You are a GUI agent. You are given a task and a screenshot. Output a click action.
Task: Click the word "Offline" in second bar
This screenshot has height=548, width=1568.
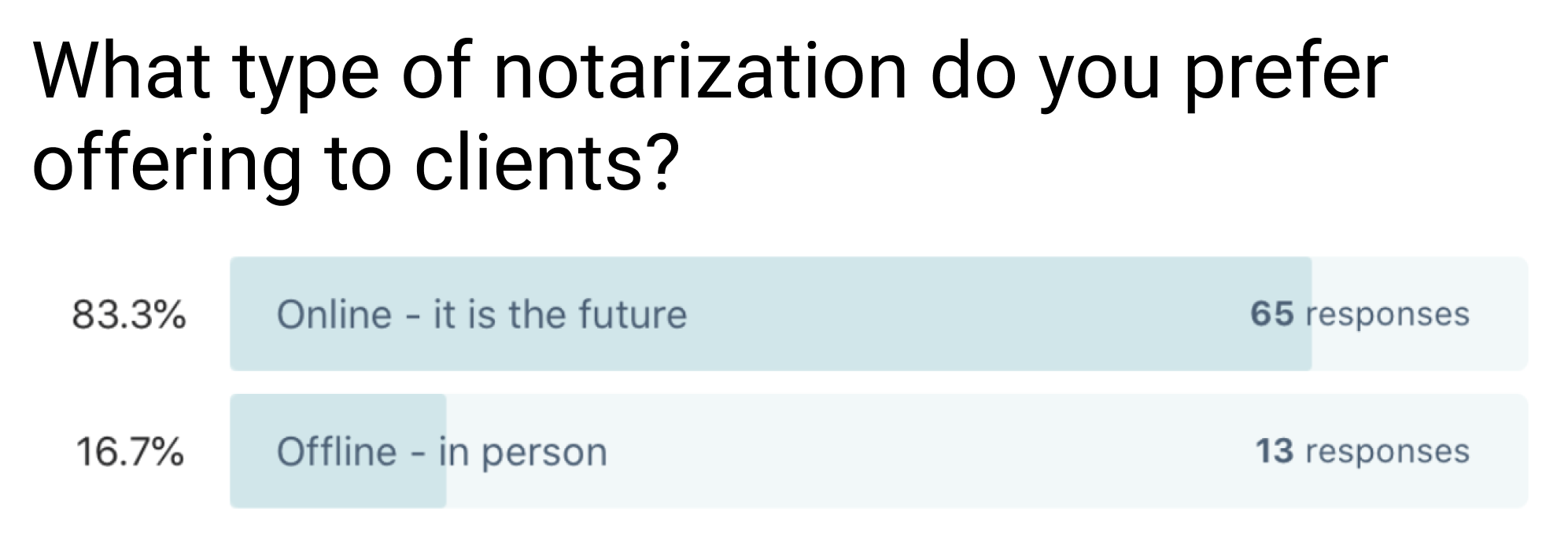coord(336,452)
